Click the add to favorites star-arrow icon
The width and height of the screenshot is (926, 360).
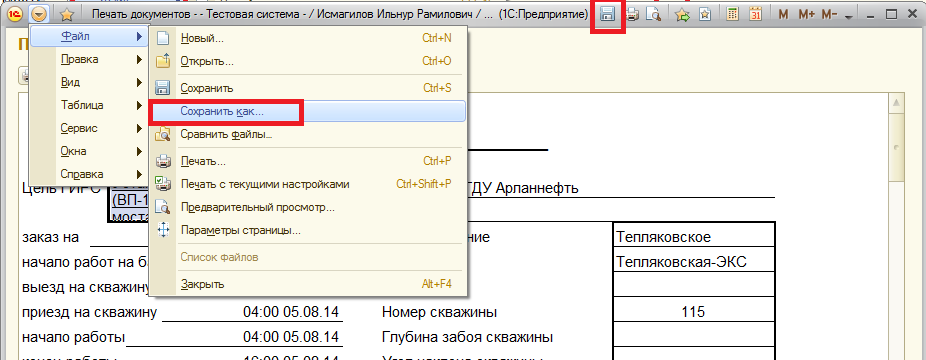[683, 15]
